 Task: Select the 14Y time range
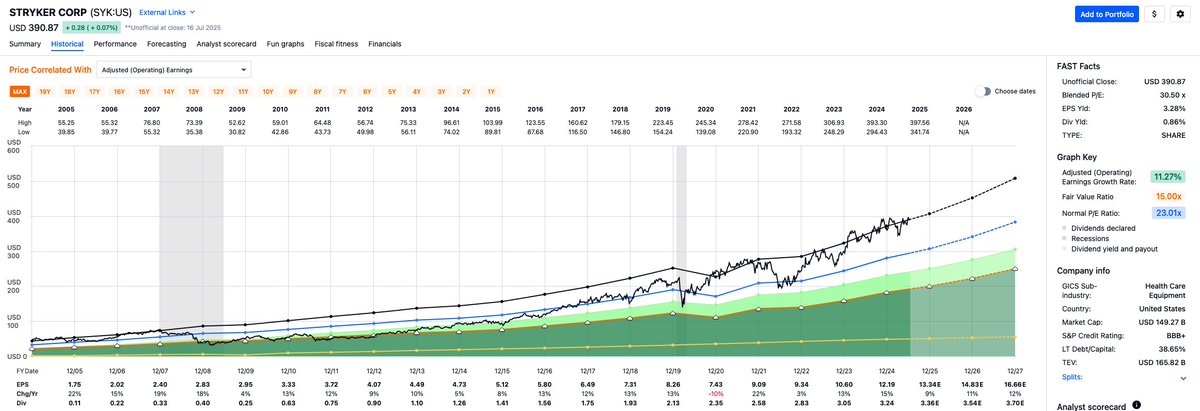(x=168, y=91)
